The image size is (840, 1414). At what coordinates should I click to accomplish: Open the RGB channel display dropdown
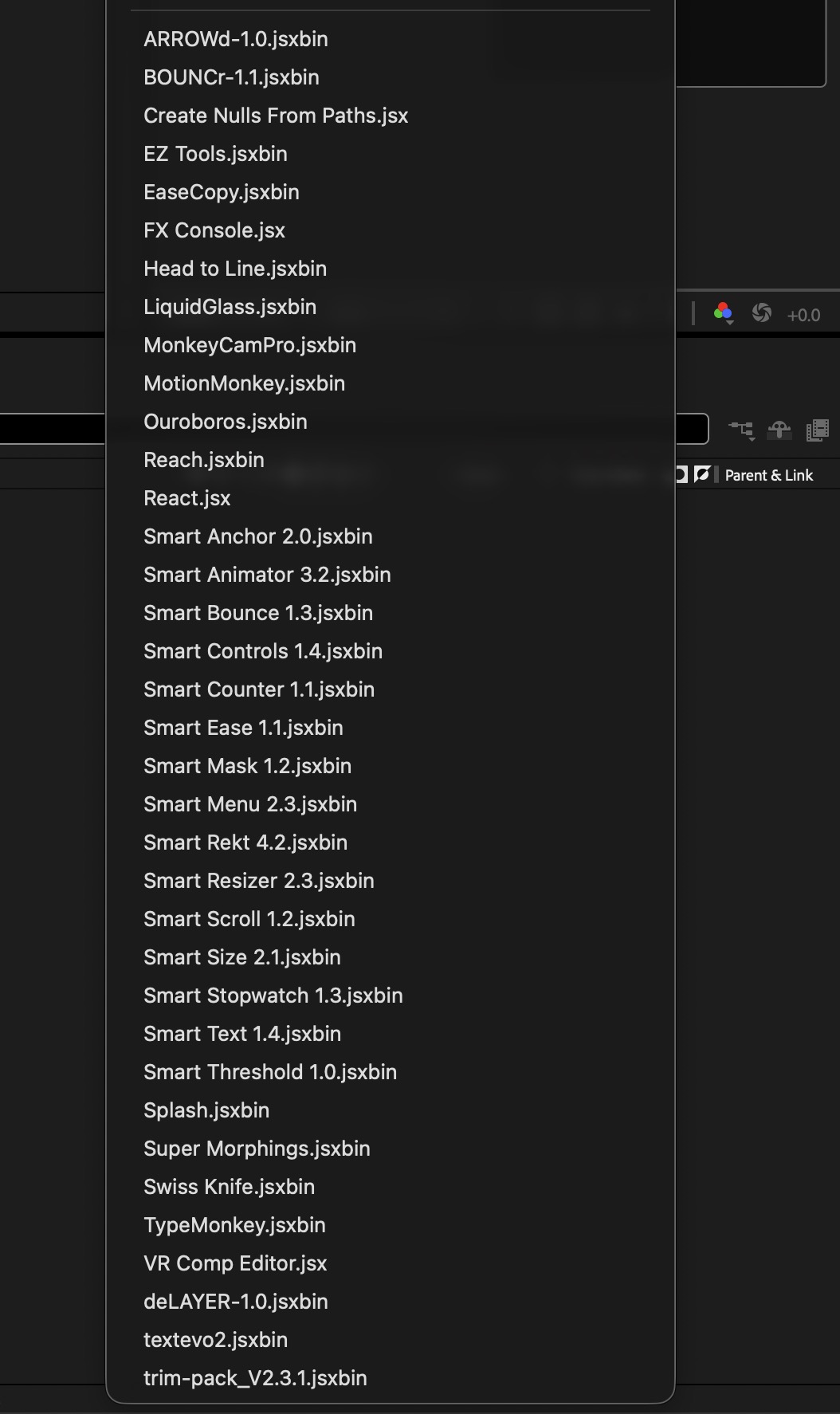(x=723, y=313)
